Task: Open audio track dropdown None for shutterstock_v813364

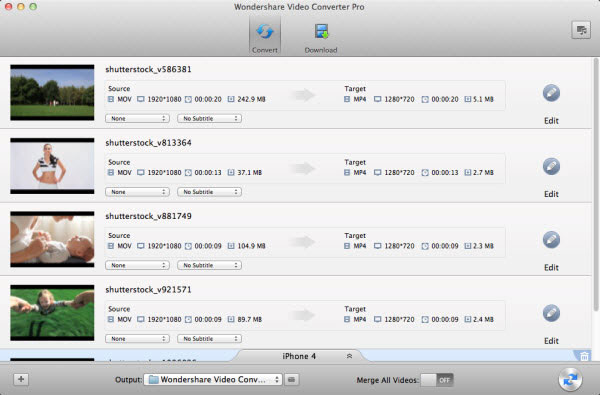Action: (x=137, y=192)
